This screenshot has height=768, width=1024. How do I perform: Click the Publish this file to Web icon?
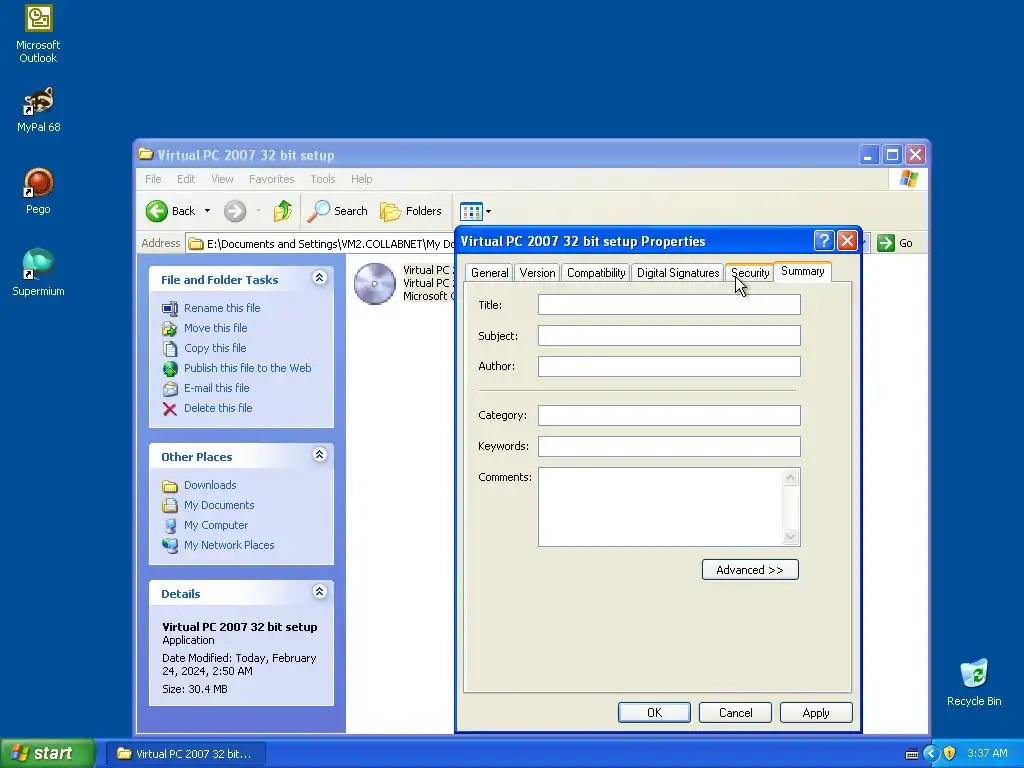(170, 368)
